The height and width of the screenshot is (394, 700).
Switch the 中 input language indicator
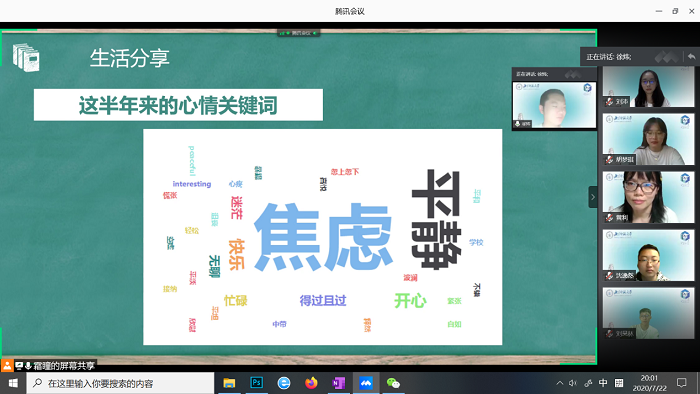(603, 383)
